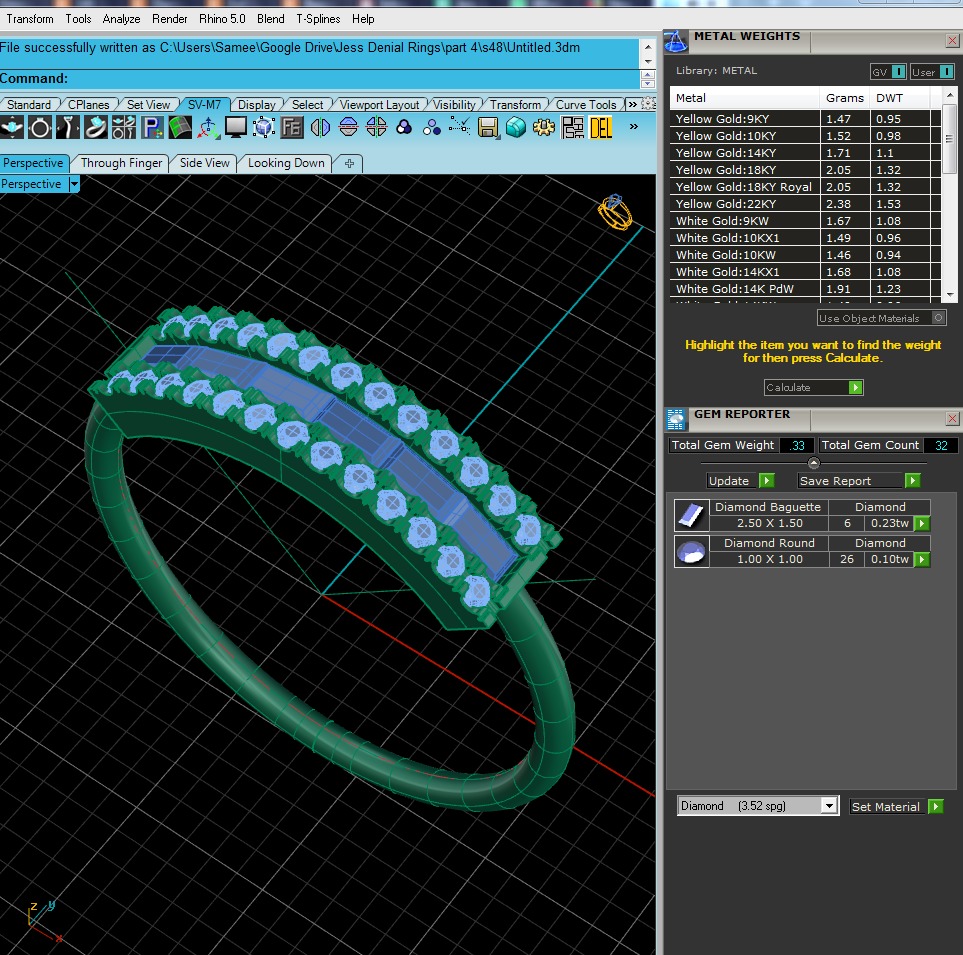The image size is (963, 955).
Task: Open the T-Splines menu
Action: pyautogui.click(x=318, y=19)
